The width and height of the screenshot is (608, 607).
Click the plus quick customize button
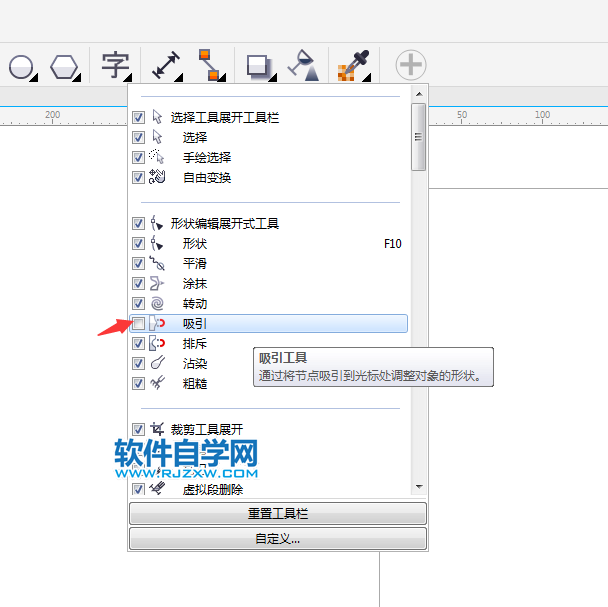tap(410, 66)
